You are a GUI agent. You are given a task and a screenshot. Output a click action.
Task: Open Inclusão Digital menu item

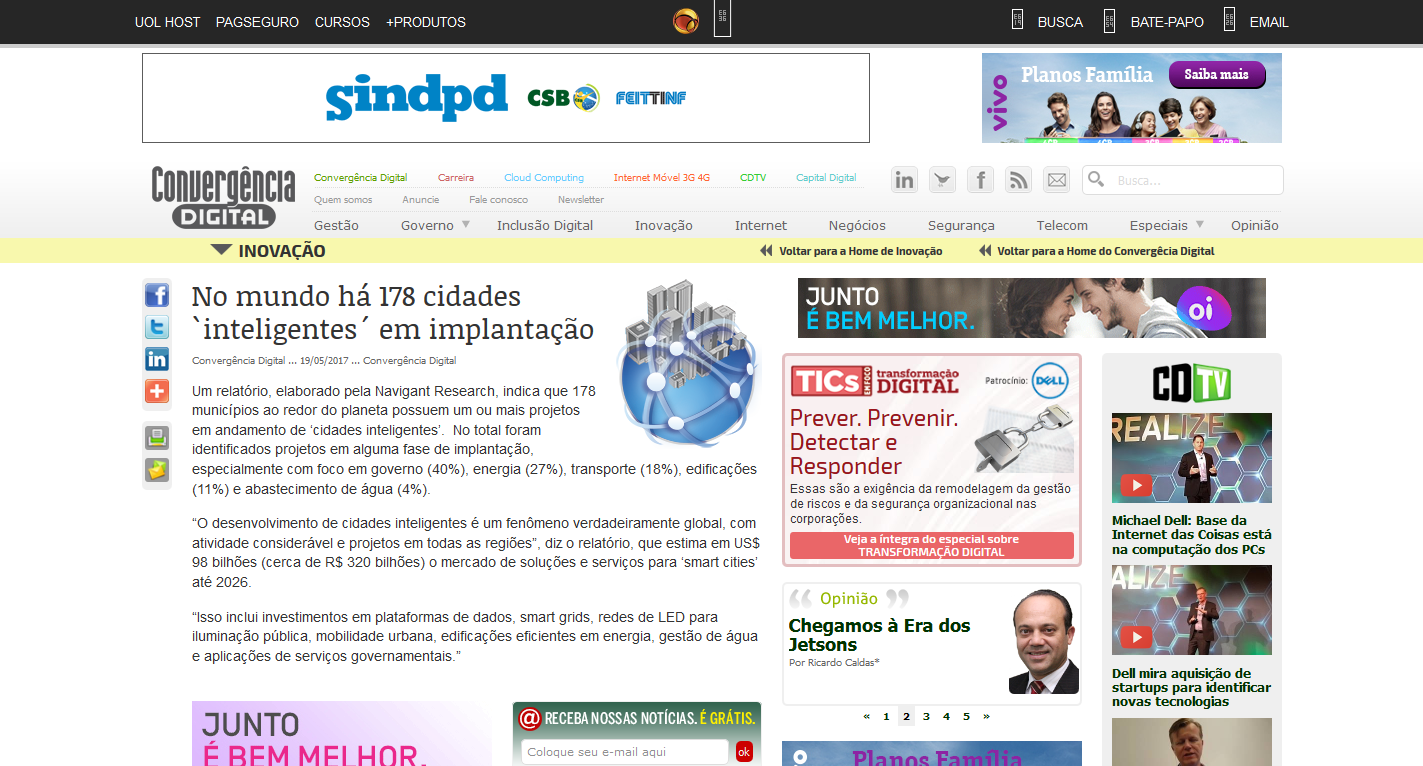pos(545,225)
